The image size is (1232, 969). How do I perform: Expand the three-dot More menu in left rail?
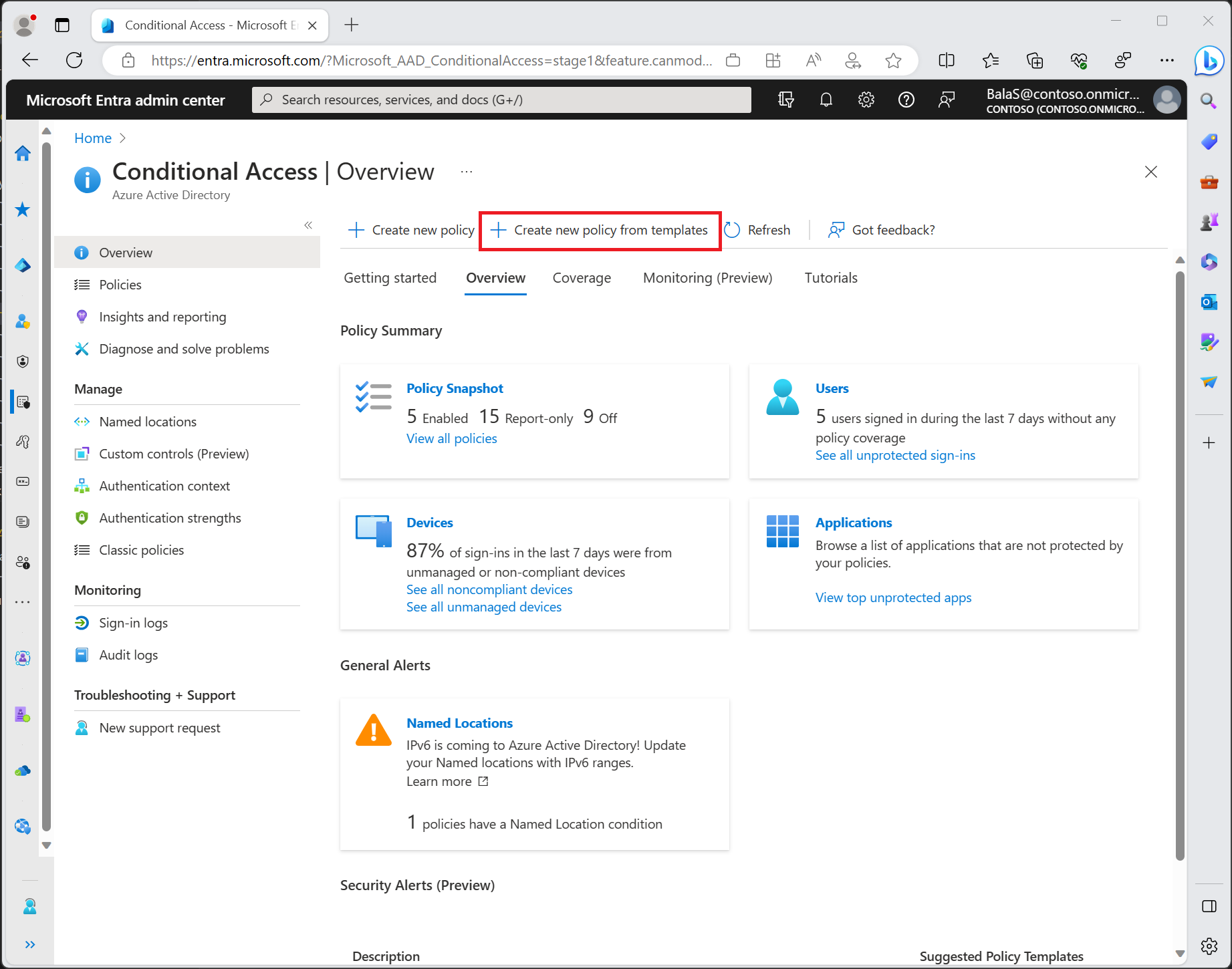(x=23, y=601)
